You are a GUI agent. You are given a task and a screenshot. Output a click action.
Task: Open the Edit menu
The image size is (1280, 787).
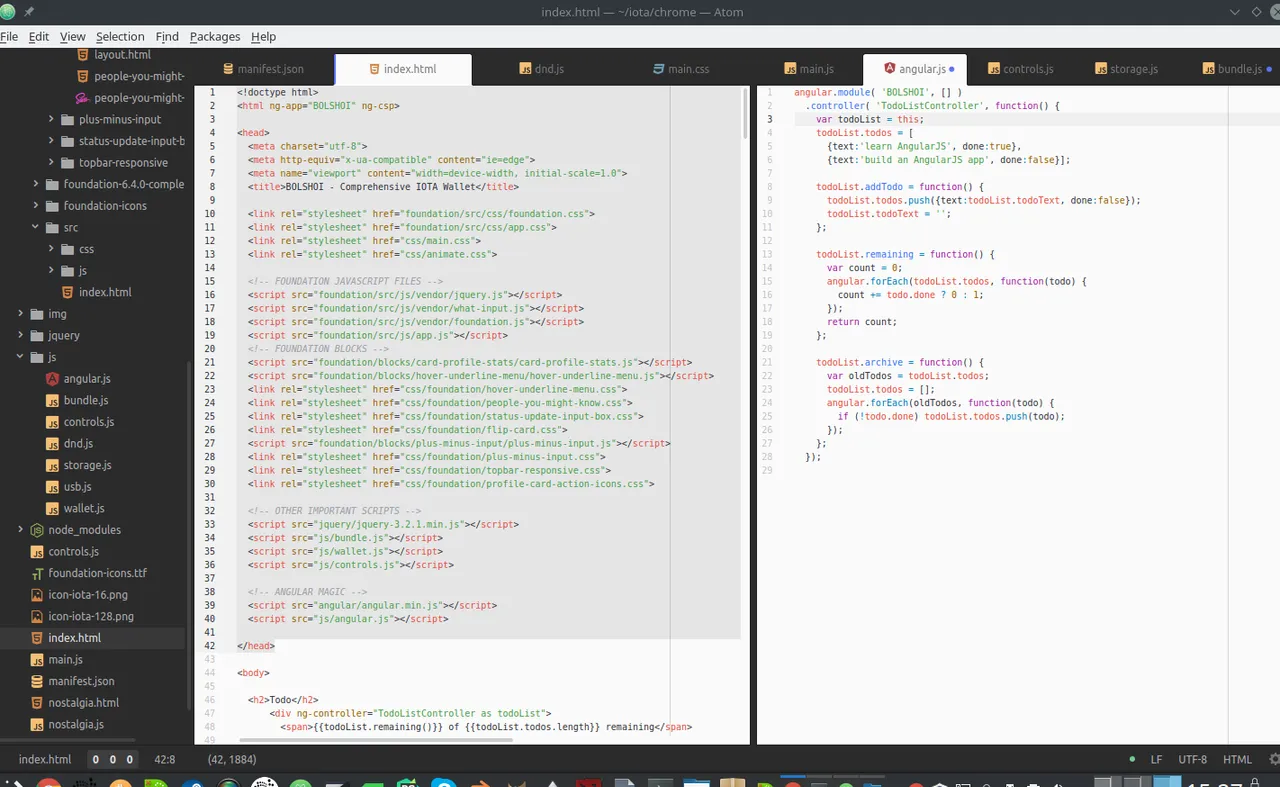click(39, 36)
